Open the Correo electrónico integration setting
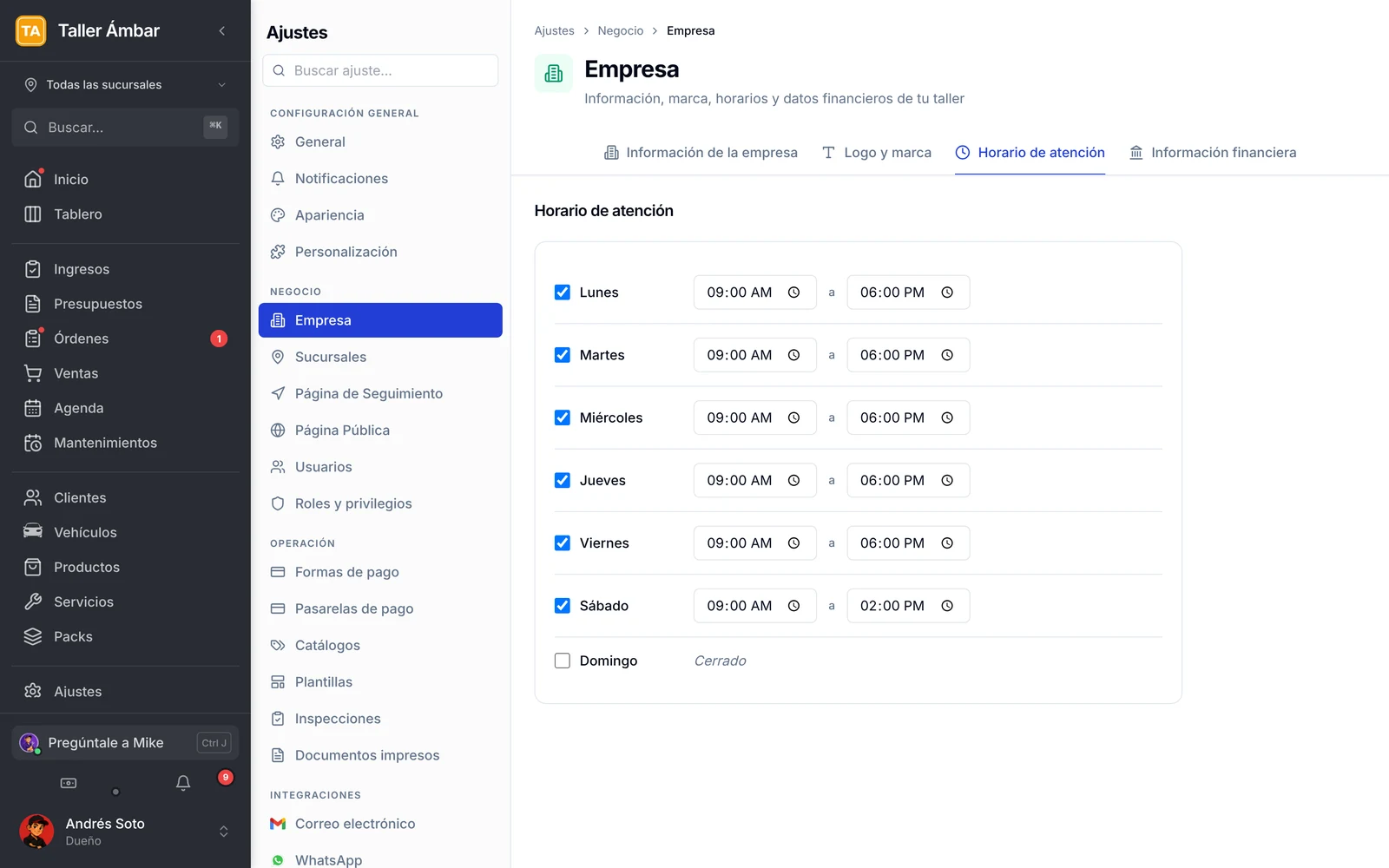The width and height of the screenshot is (1389, 868). pyautogui.click(x=380, y=824)
